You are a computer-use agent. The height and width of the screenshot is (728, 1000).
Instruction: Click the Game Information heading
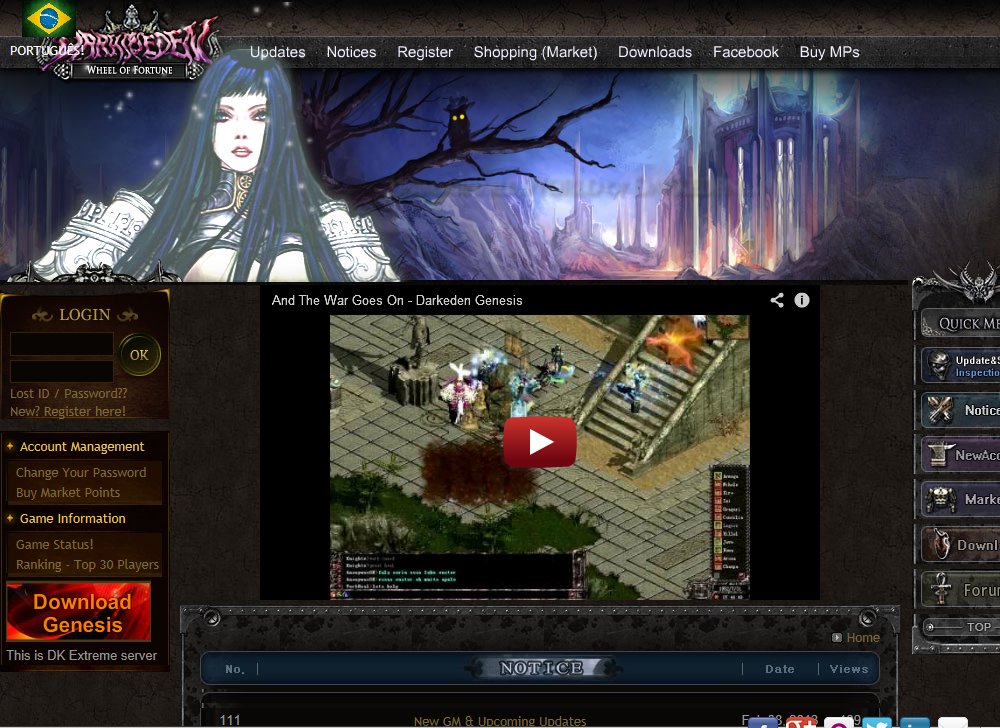73,519
